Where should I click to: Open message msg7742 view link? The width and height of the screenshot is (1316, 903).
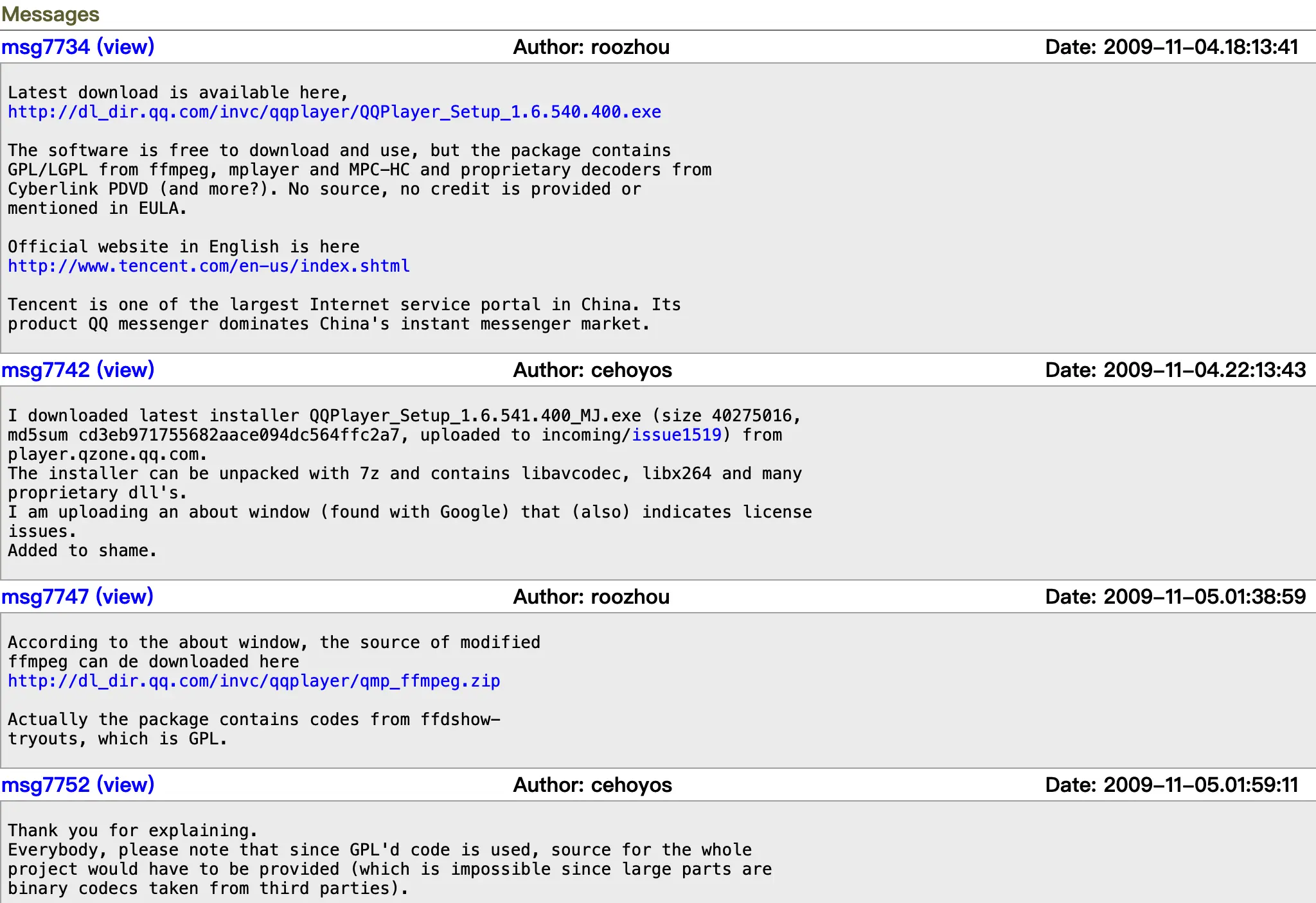pos(78,370)
